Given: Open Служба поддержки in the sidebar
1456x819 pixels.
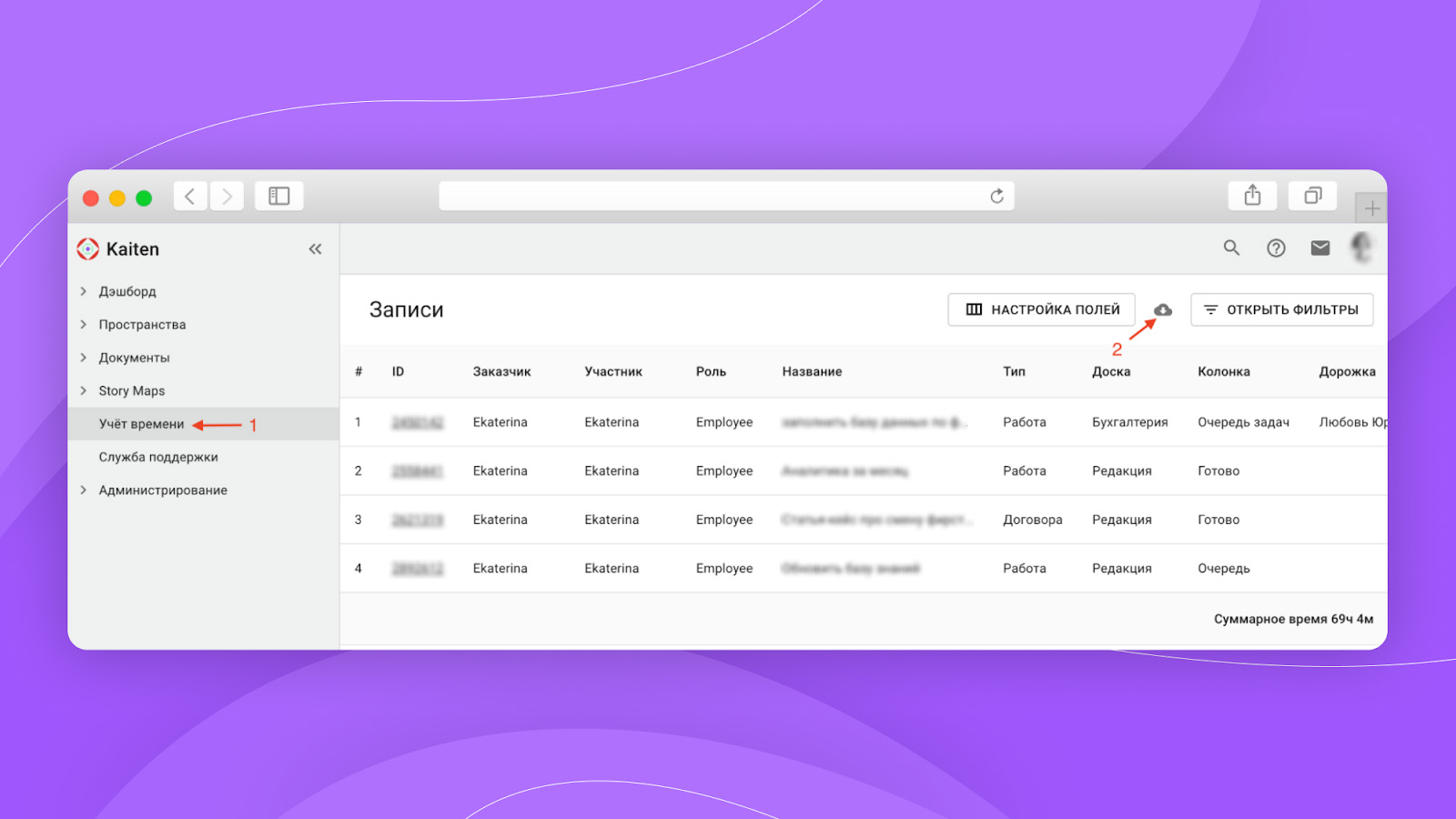Looking at the screenshot, I should tap(158, 457).
